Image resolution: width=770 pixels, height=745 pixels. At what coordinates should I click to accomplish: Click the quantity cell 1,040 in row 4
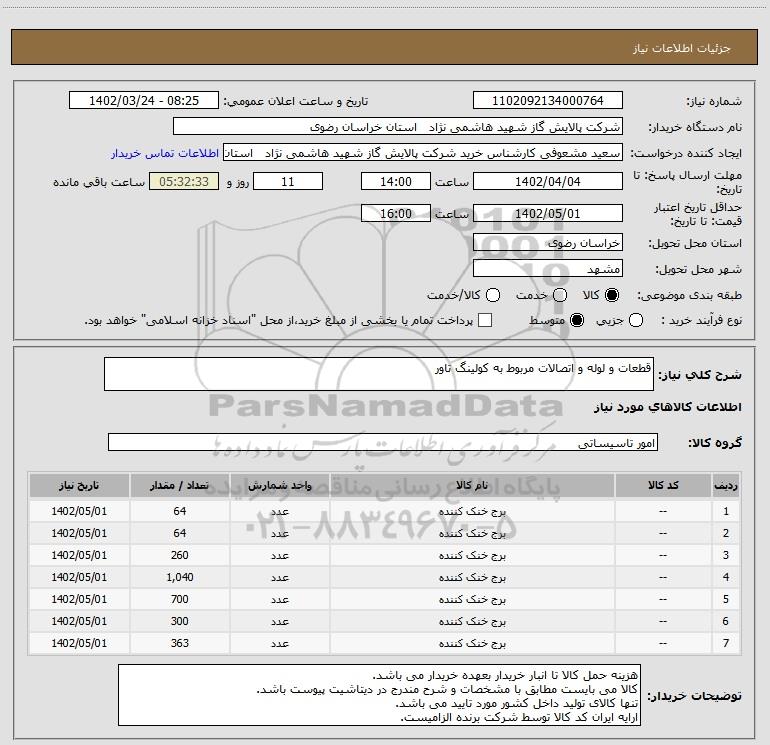(180, 577)
